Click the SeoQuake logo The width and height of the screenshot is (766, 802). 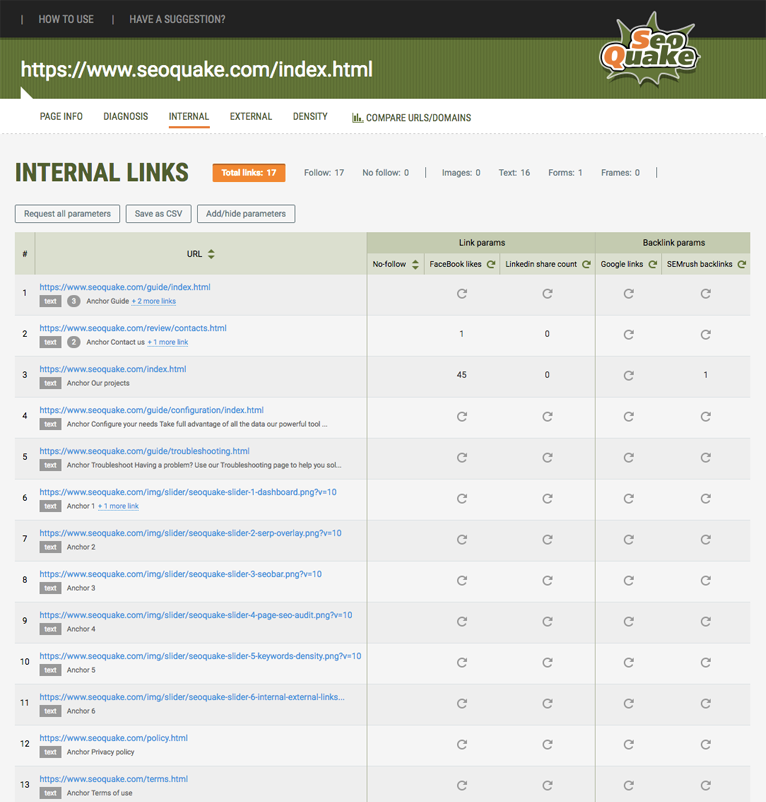(649, 50)
